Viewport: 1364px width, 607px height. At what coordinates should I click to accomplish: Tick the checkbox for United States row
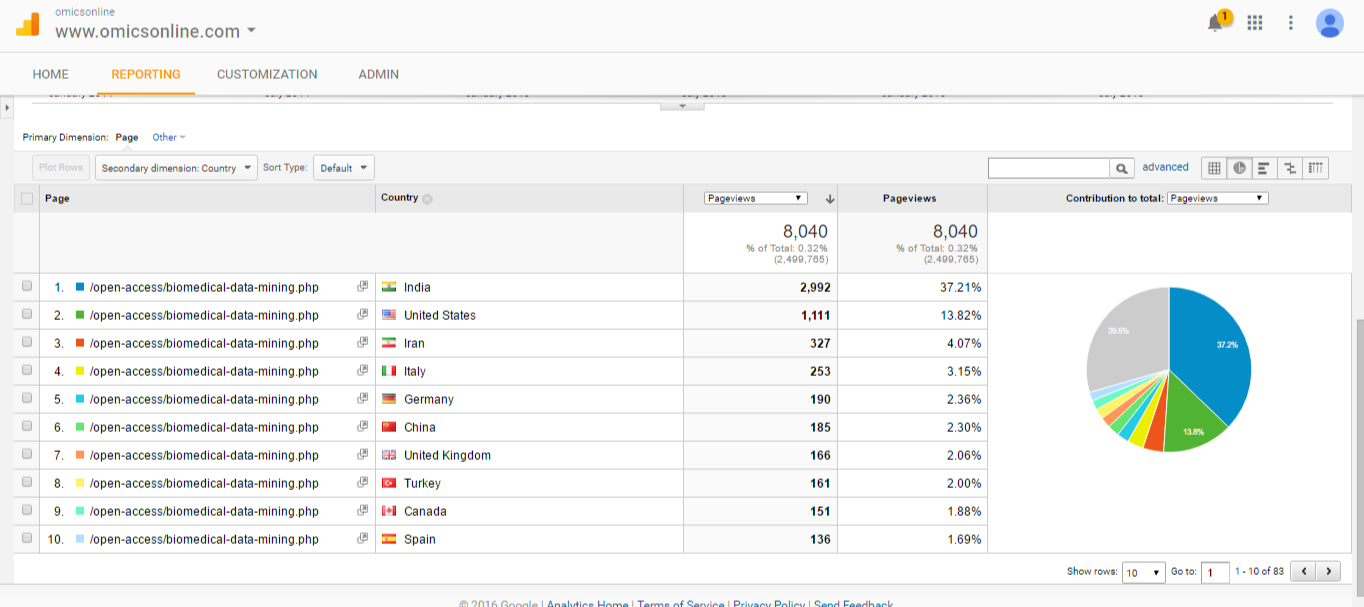point(27,314)
